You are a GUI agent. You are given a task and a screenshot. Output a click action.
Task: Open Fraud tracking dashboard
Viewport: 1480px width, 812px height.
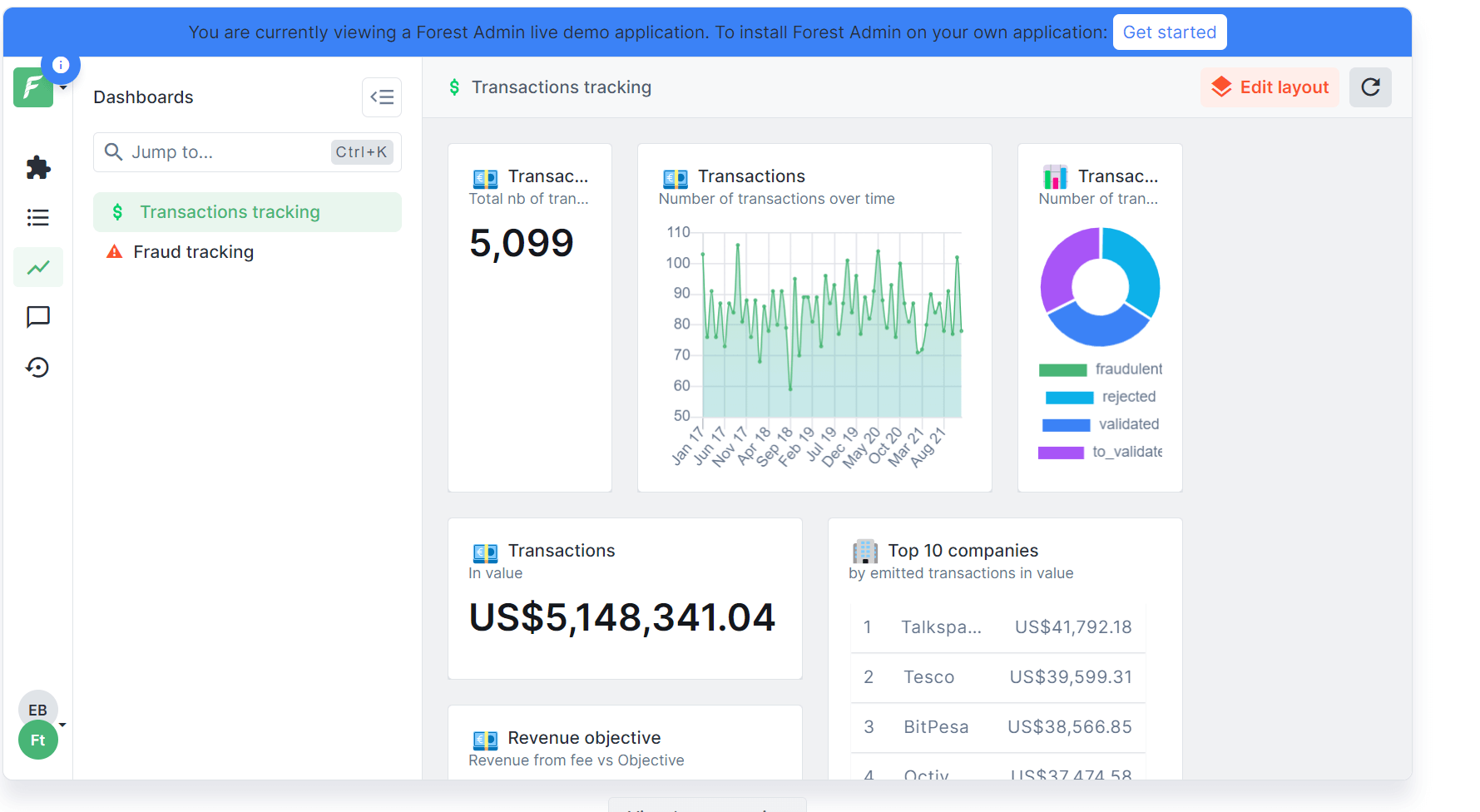click(247, 252)
